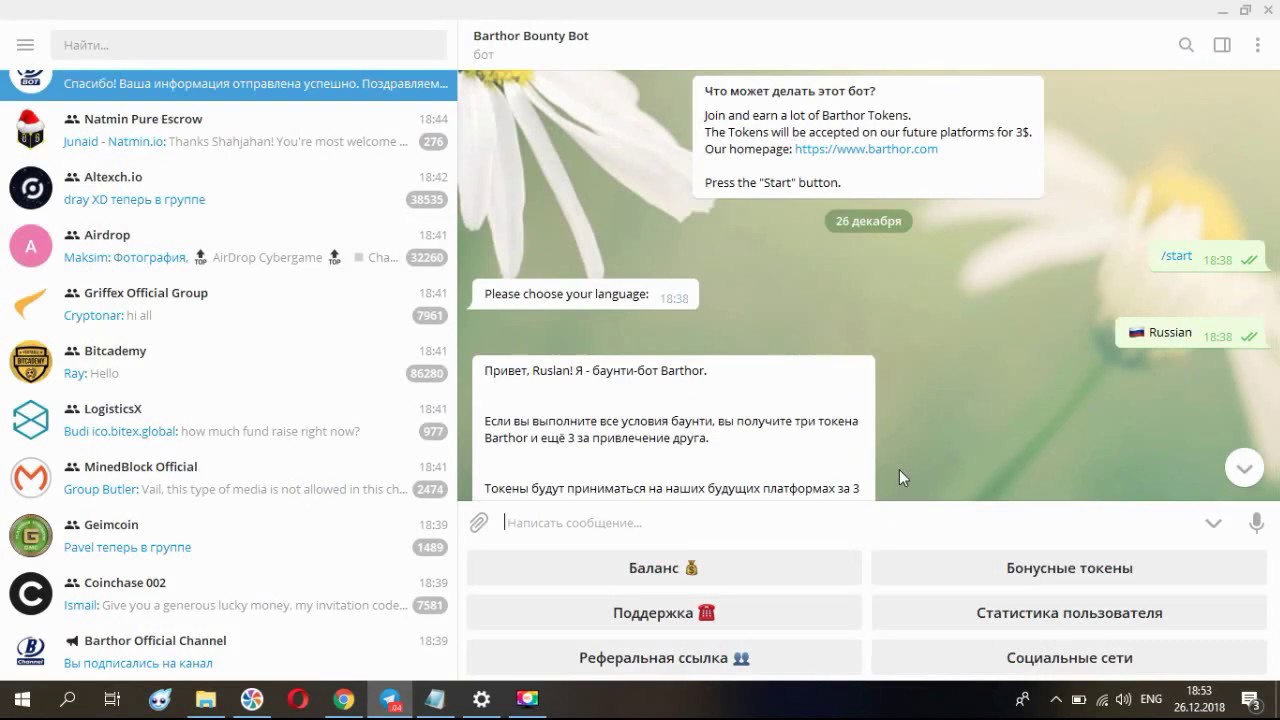Screen dimensions: 1280x720
Task: Hide the bot keyboard with the chevron
Action: click(x=1213, y=523)
